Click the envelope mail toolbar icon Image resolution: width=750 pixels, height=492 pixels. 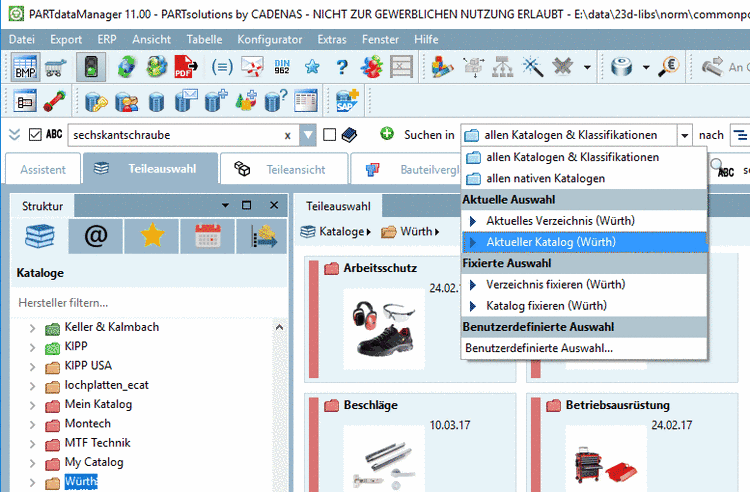coord(253,67)
